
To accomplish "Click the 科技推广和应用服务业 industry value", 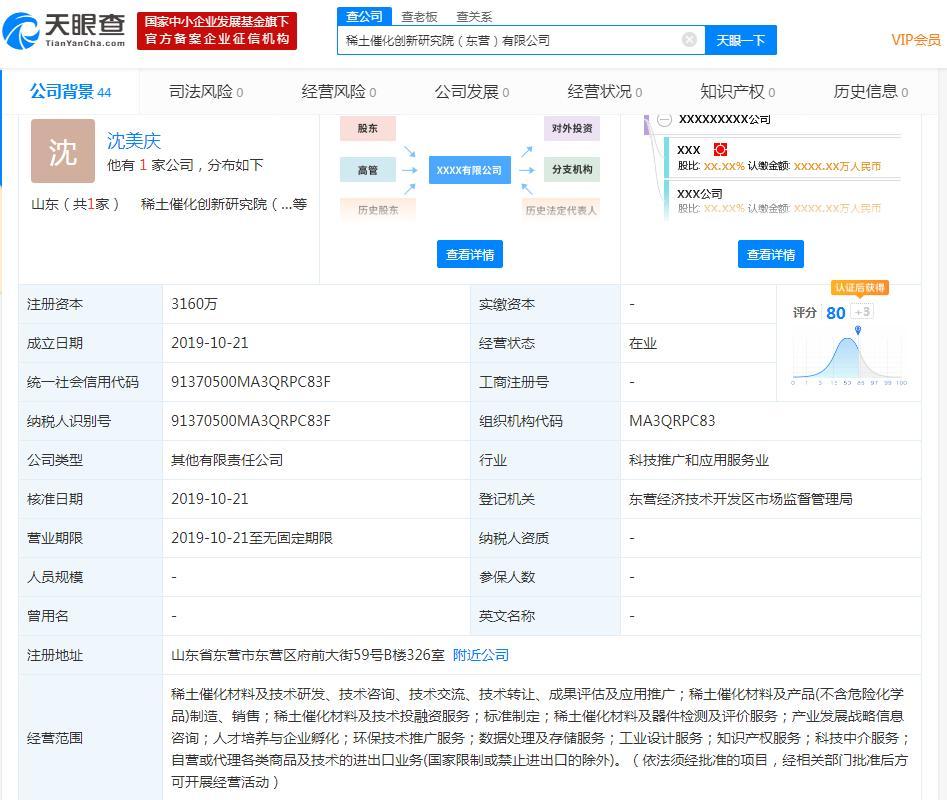I will tap(699, 459).
